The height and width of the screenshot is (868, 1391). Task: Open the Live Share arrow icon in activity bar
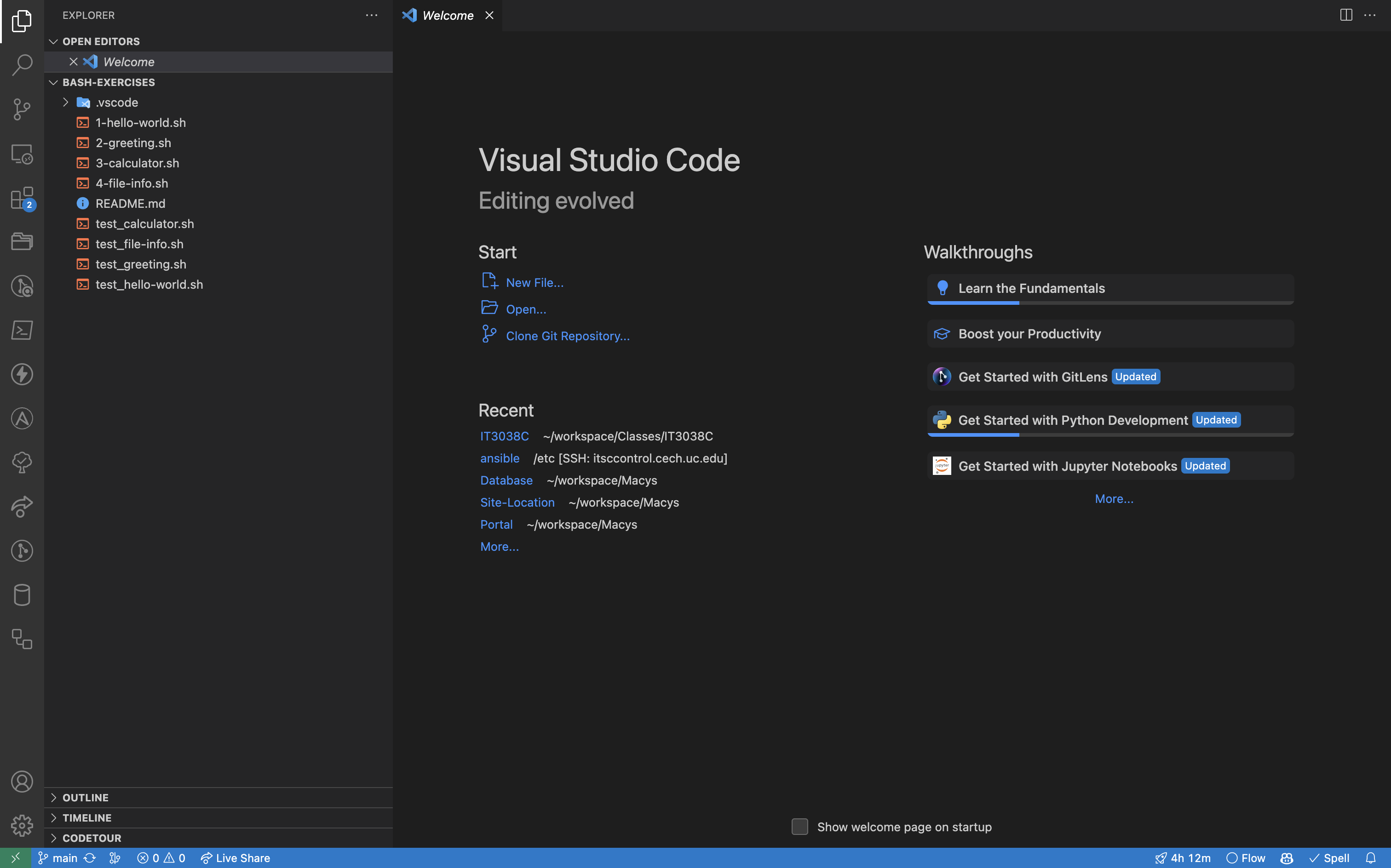[x=22, y=506]
